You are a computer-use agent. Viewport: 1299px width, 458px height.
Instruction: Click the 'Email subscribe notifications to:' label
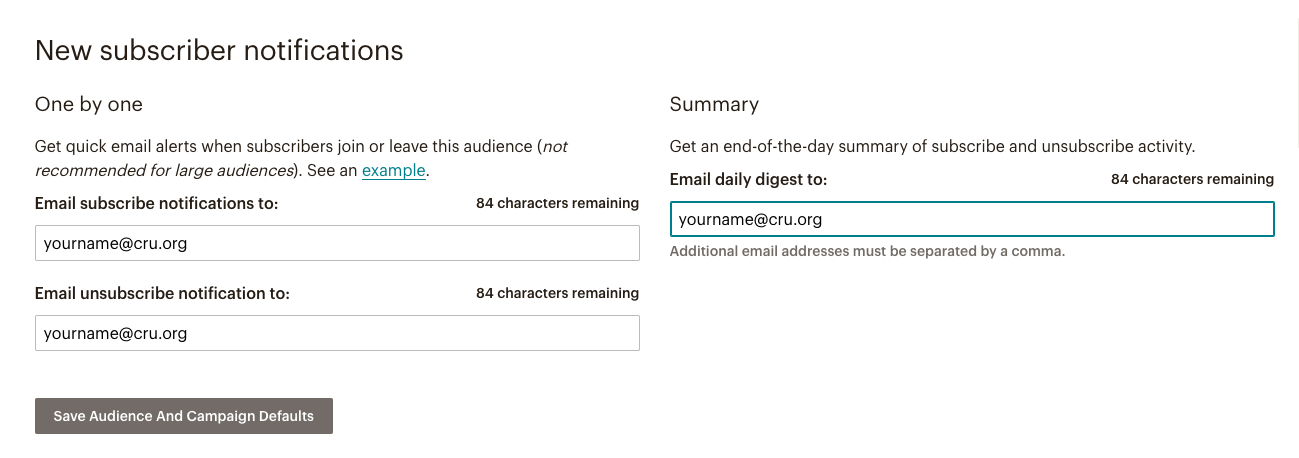click(x=156, y=203)
